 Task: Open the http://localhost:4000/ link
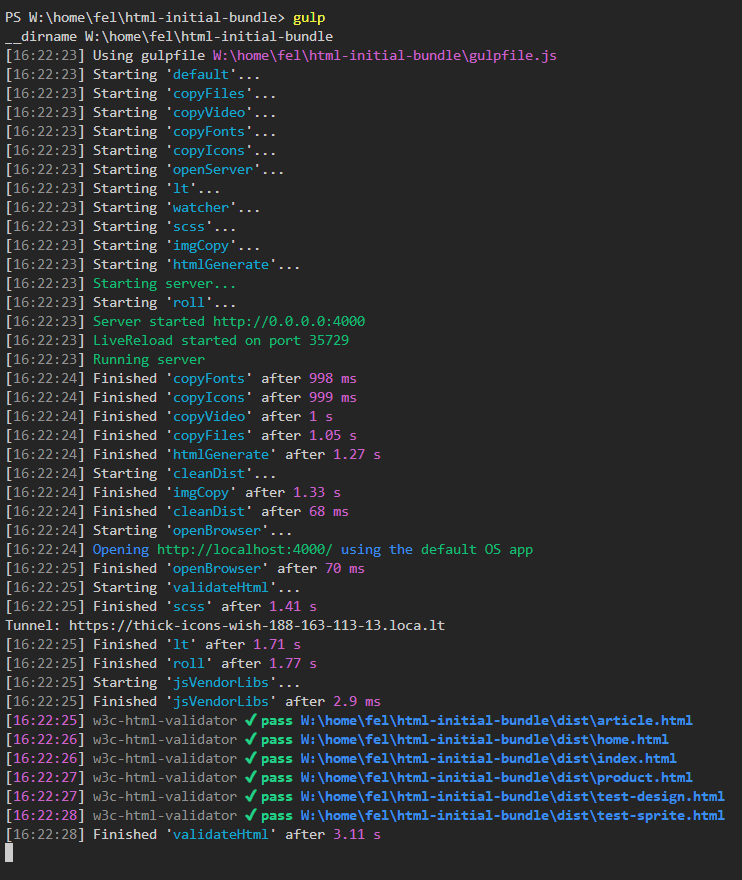244,549
